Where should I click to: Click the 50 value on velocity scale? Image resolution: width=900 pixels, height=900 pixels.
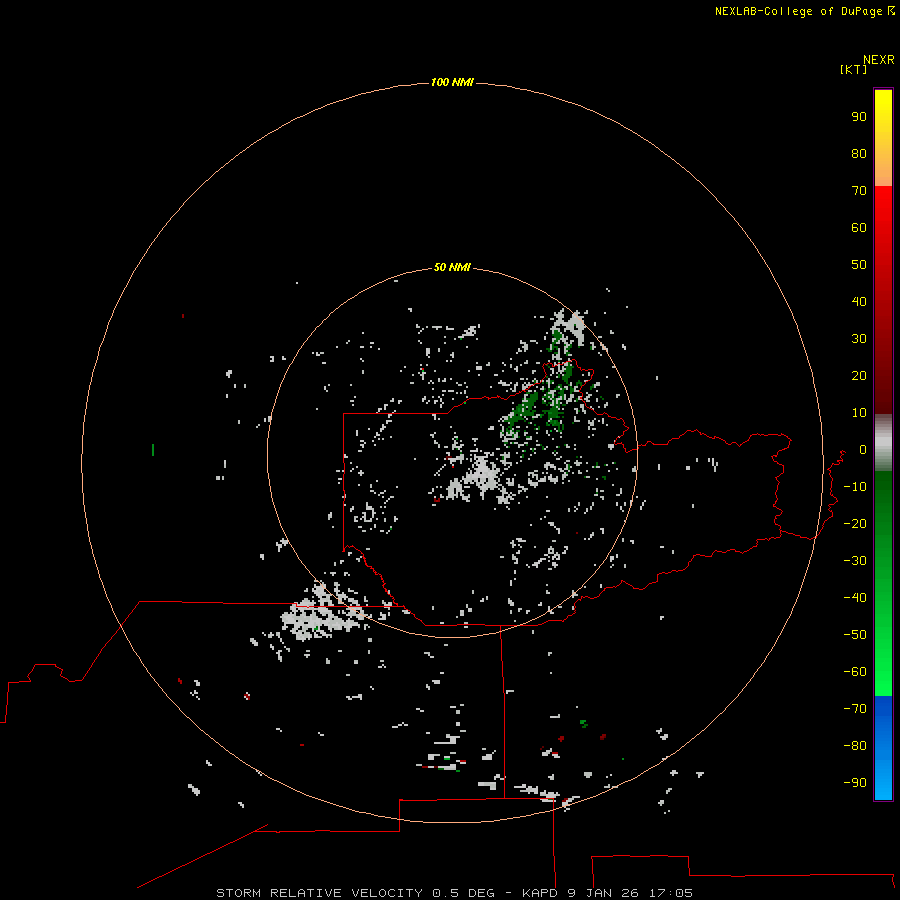pos(859,265)
